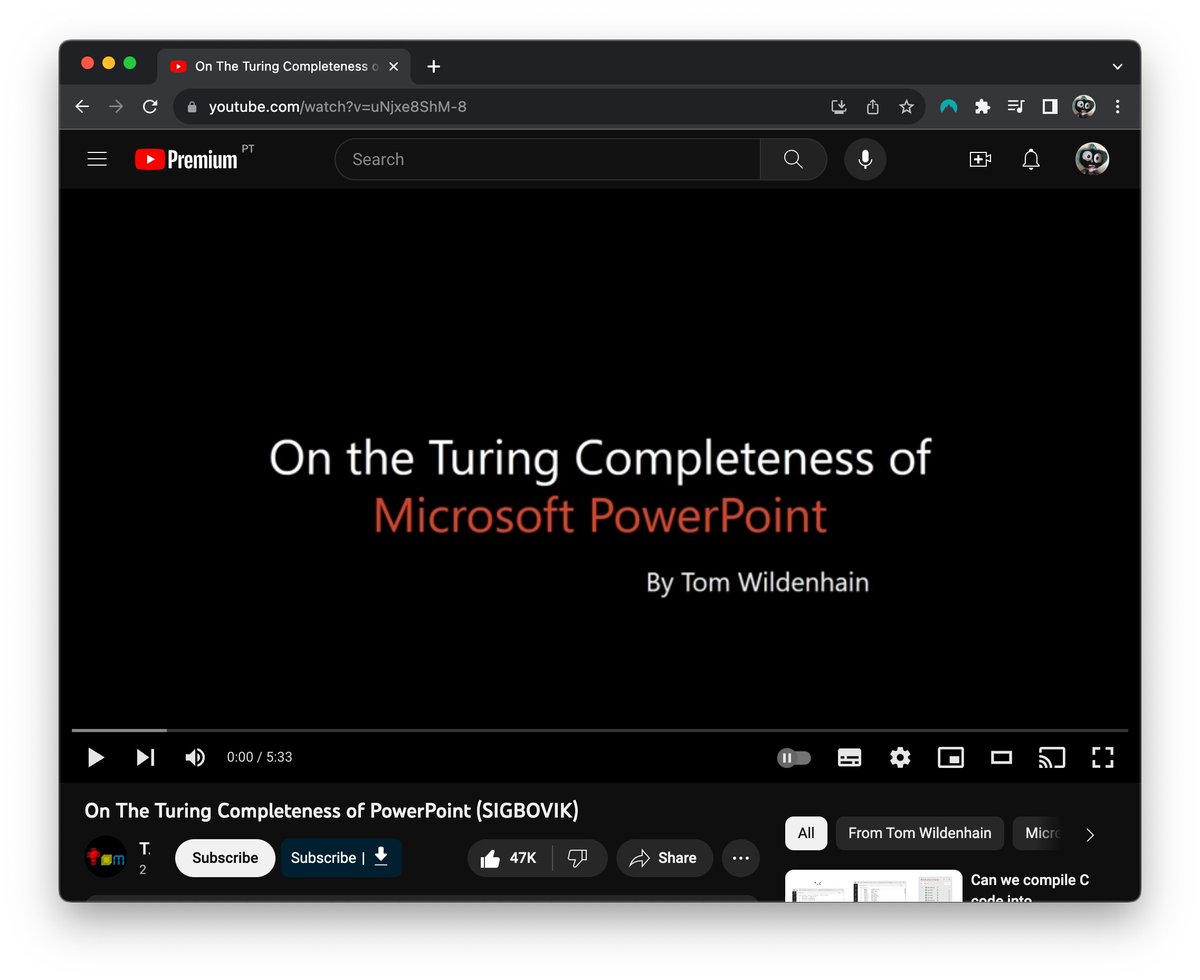Start voice search with microphone icon
Viewport: 1200px width, 980px height.
(x=865, y=159)
